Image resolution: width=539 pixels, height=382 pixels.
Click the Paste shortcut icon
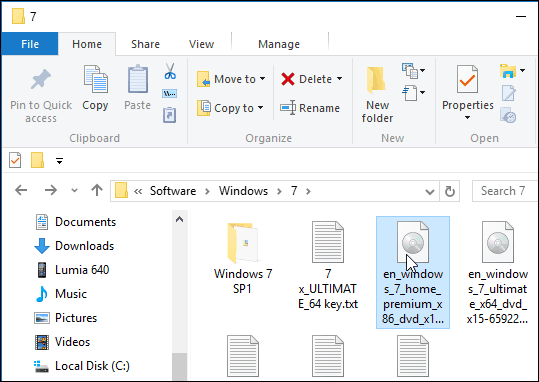pos(169,115)
